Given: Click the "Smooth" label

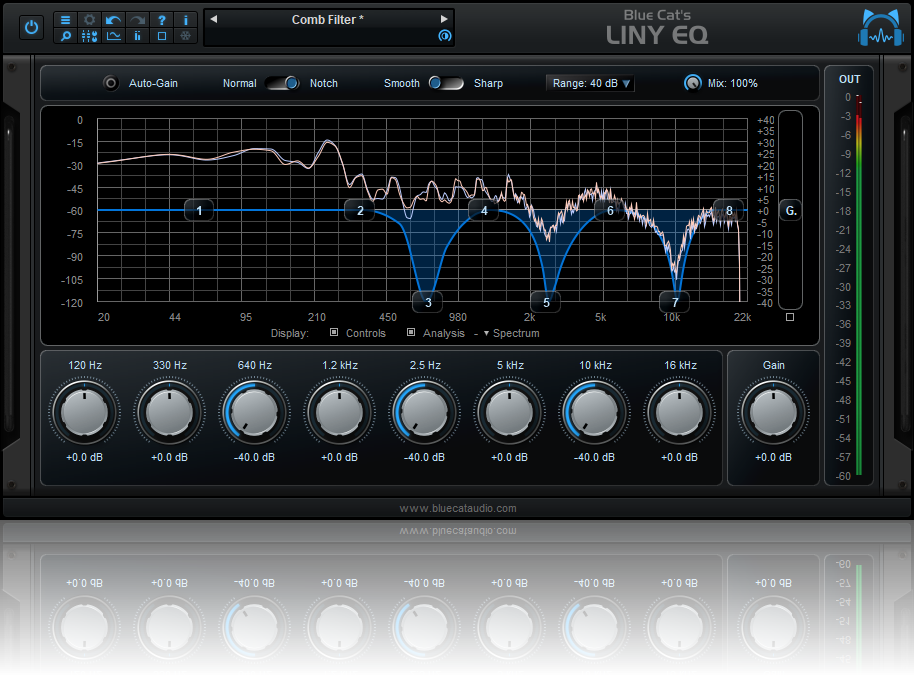Looking at the screenshot, I should (x=402, y=83).
